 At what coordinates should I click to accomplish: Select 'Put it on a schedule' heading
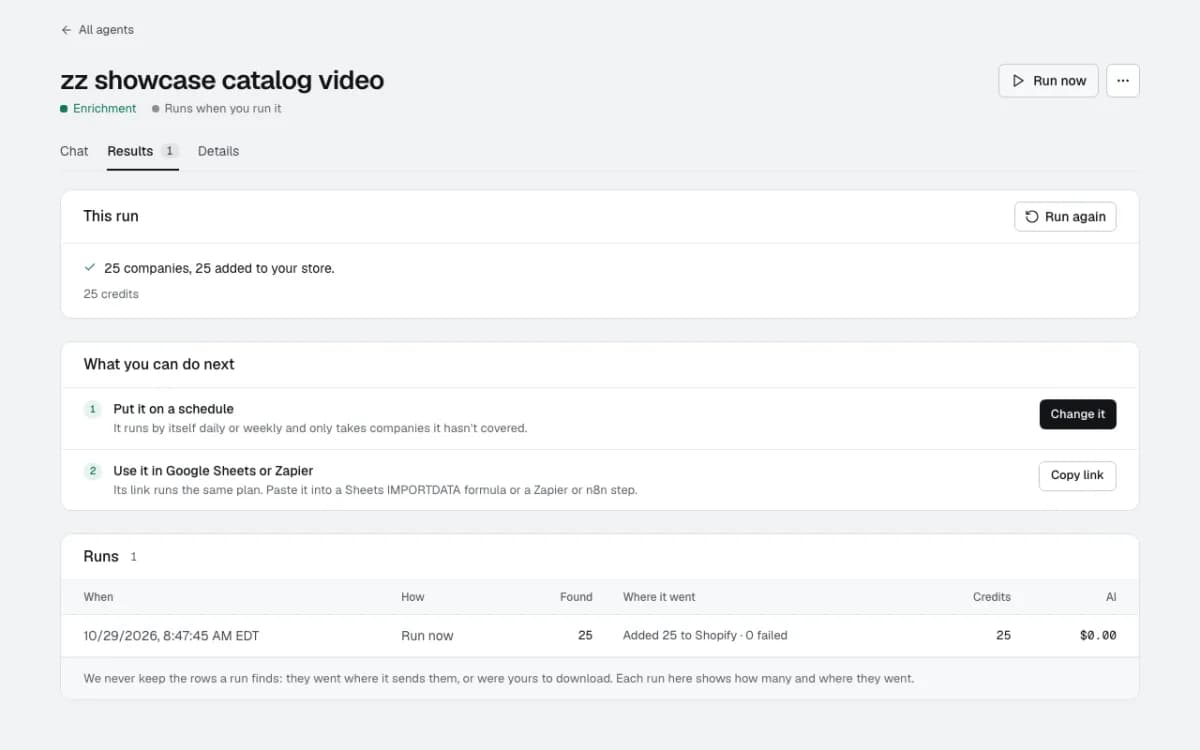(x=174, y=409)
